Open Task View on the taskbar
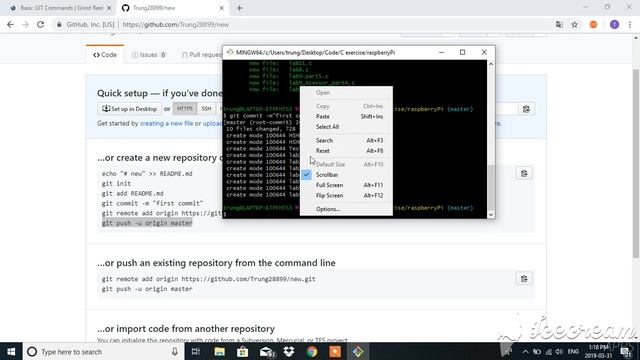 [x=196, y=351]
